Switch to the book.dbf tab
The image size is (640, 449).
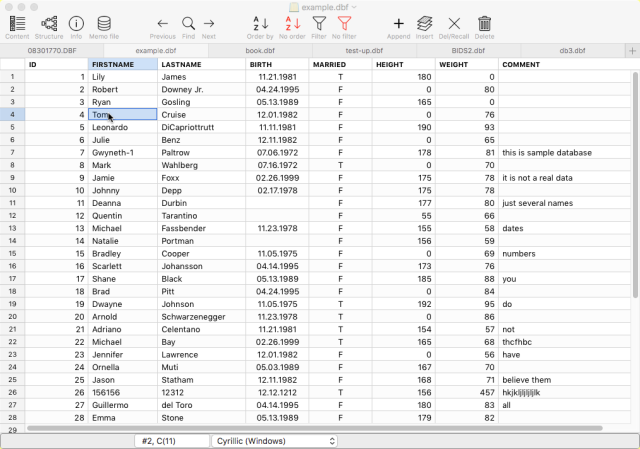click(260, 49)
